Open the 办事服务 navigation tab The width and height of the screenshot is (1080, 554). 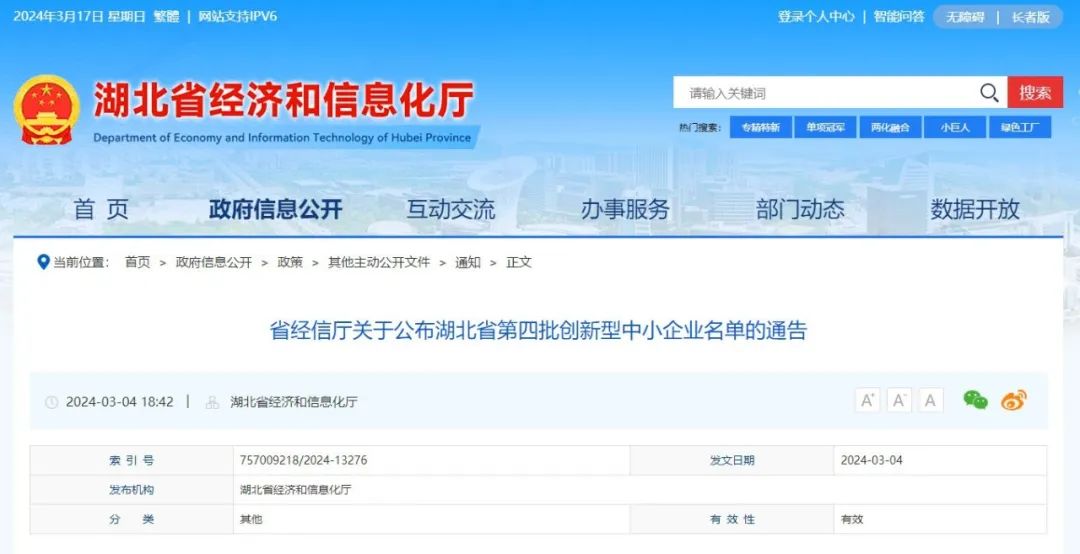(625, 209)
